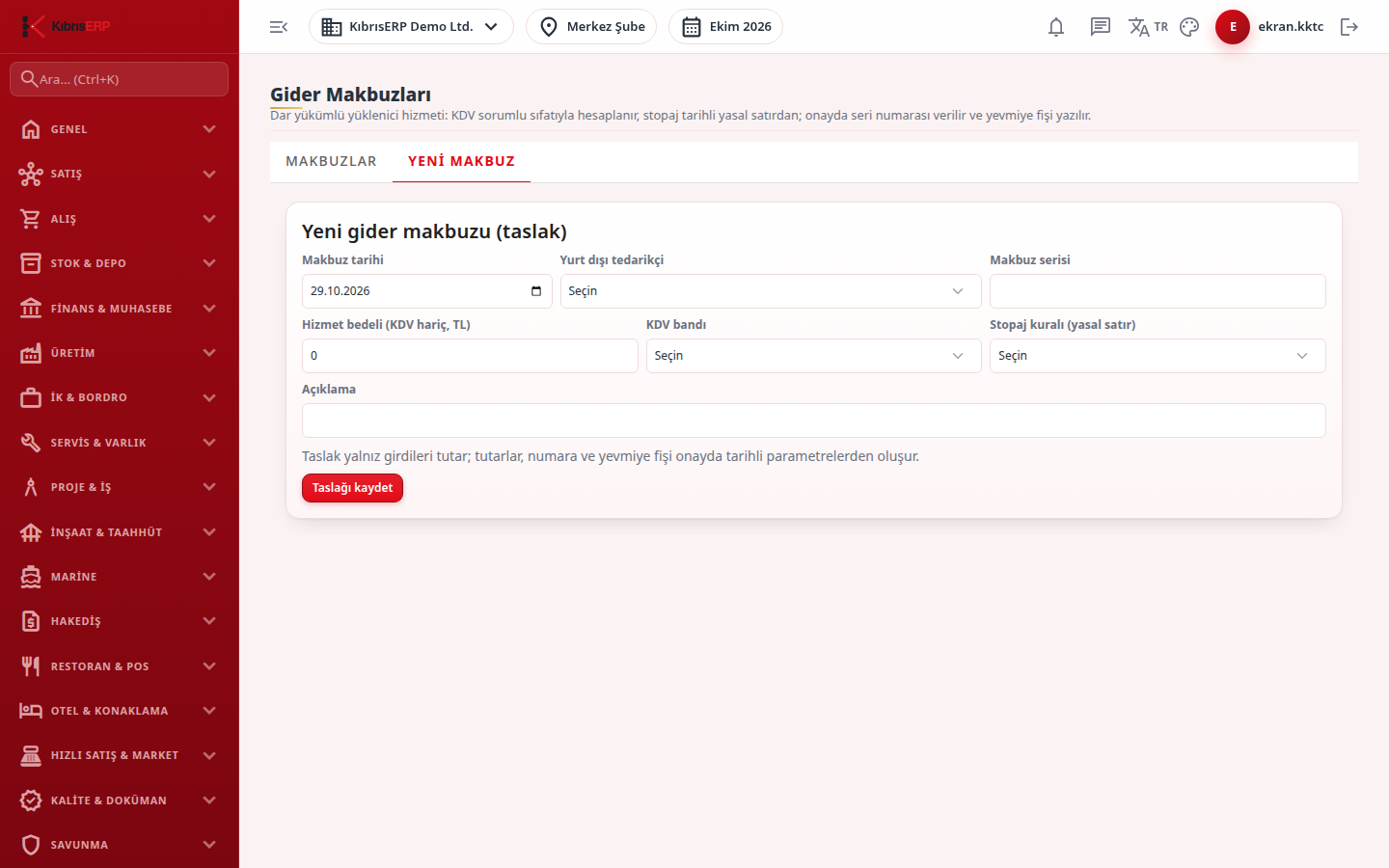This screenshot has width=1389, height=868.
Task: Open the OTEL & KONAKLAMA menu item
Action: click(120, 711)
